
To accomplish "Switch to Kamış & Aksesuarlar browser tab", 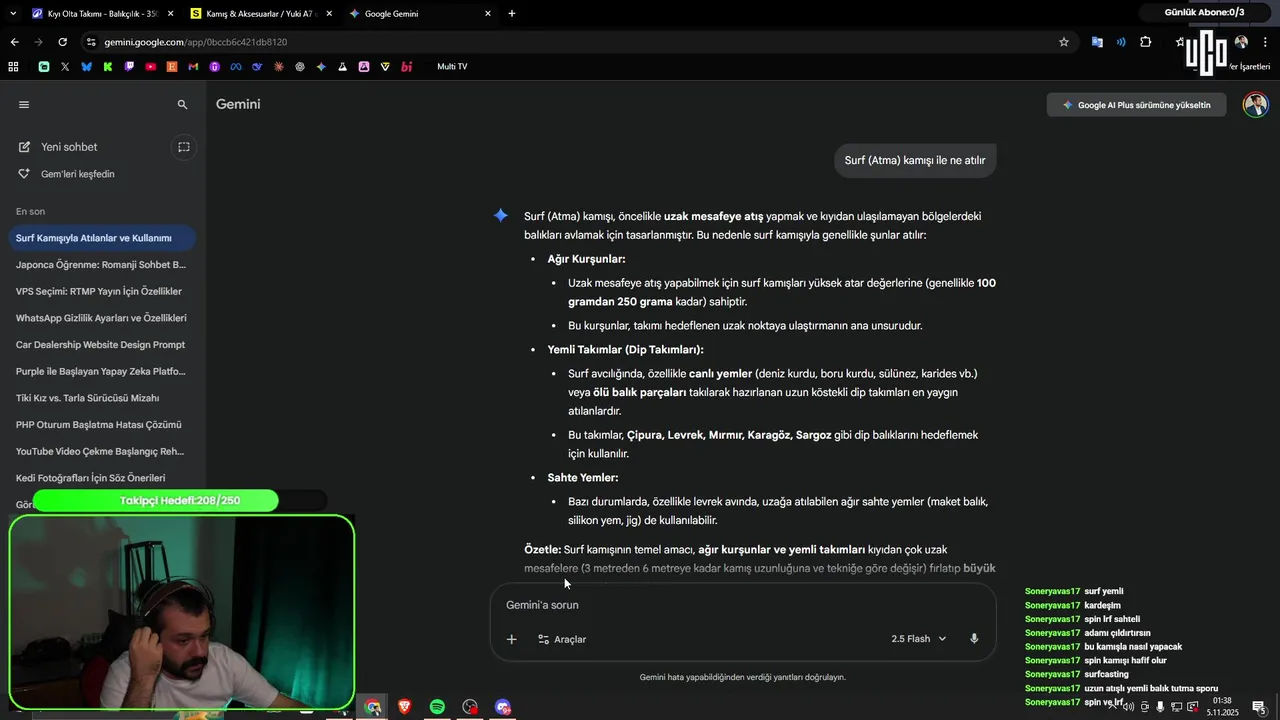I will [260, 14].
